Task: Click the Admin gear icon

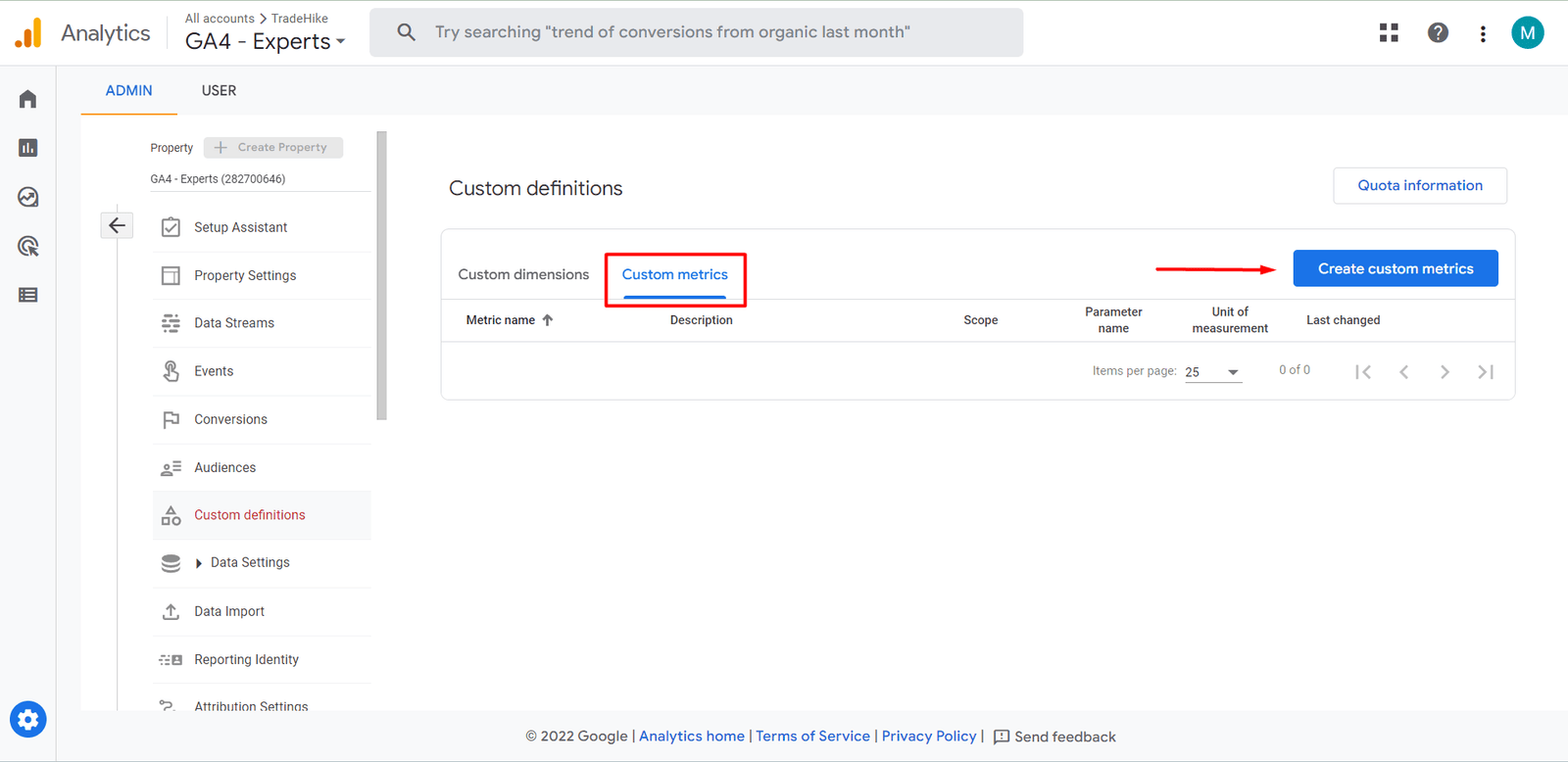Action: (28, 720)
